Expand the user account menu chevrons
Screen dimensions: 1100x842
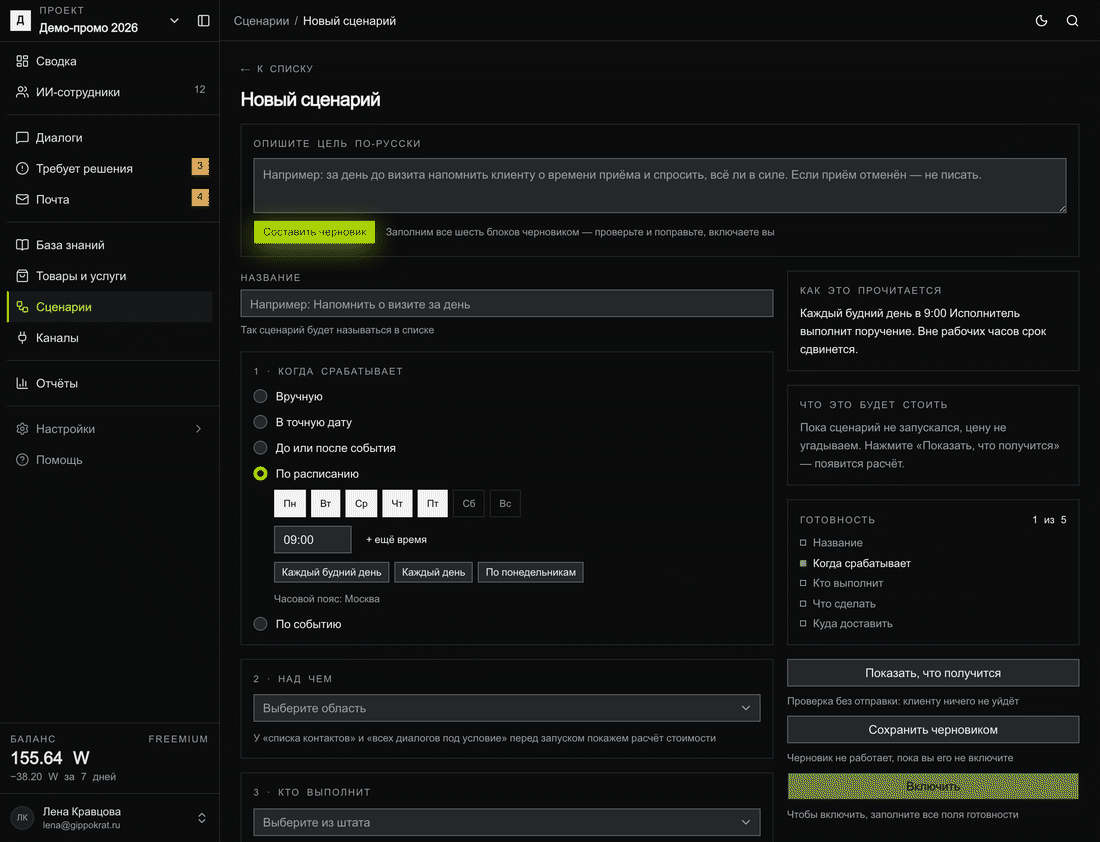point(202,818)
